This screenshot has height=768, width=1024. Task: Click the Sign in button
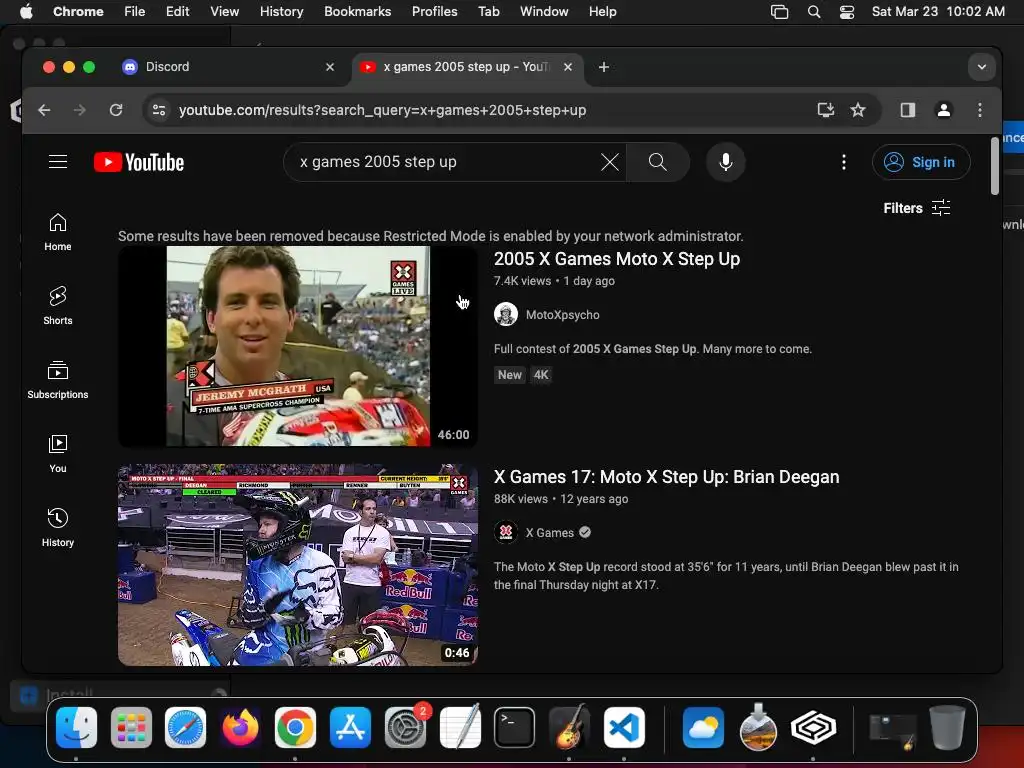921,162
